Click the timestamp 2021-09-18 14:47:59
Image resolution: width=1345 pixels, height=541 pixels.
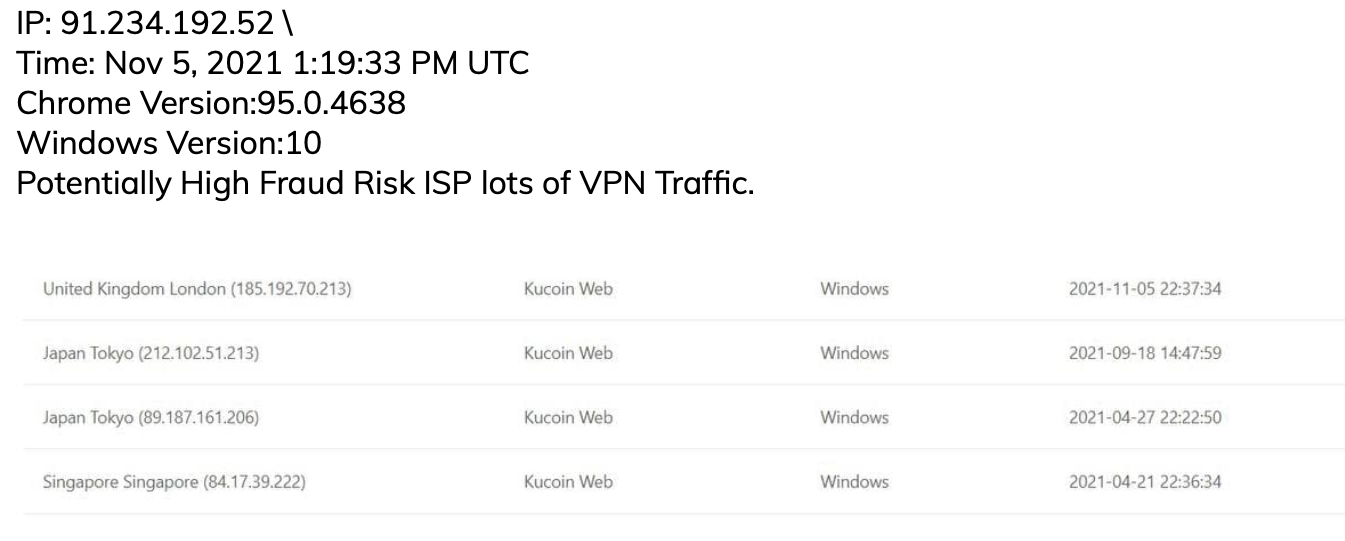point(1145,353)
